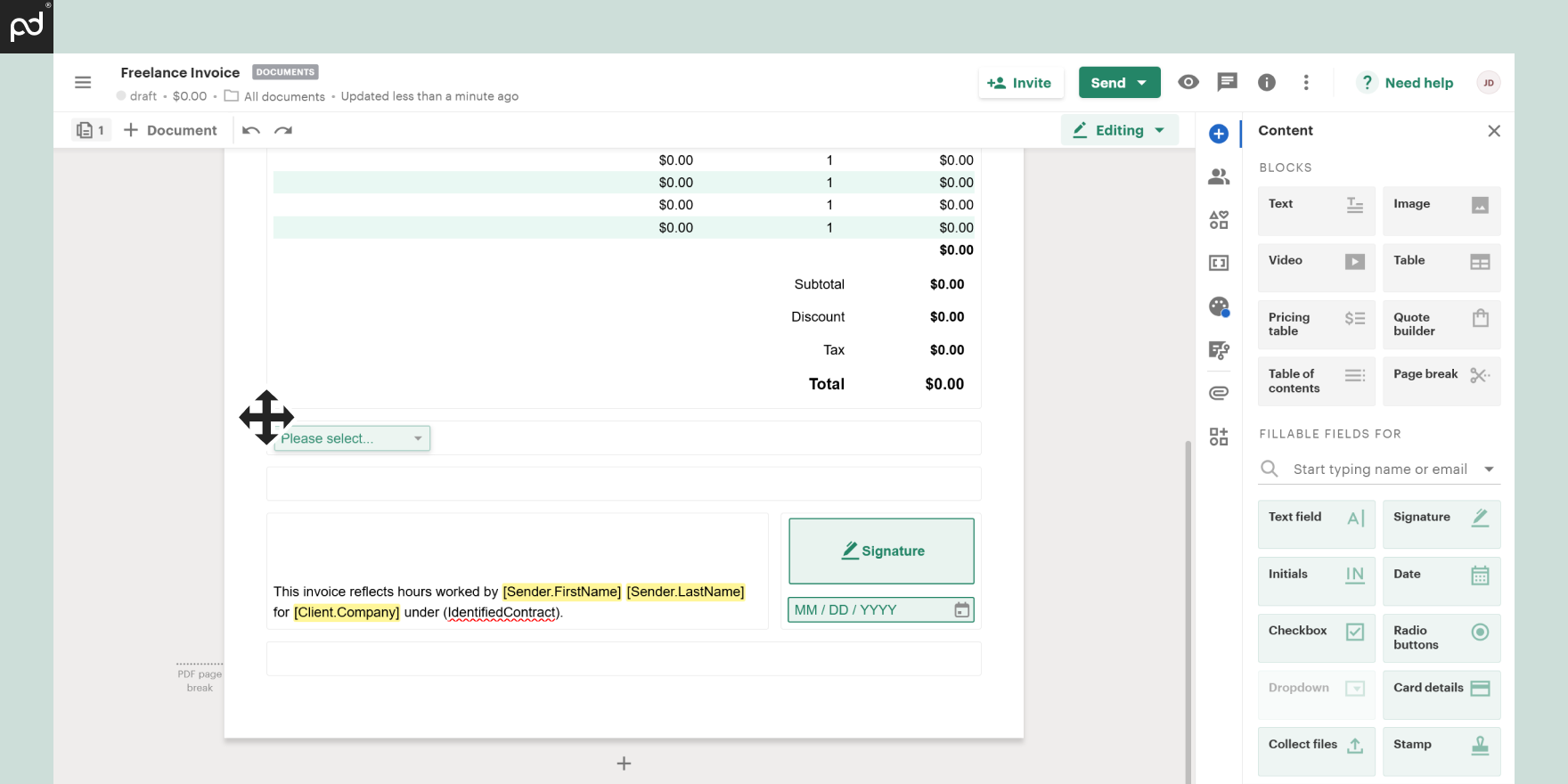Add a Video block

click(x=1317, y=267)
